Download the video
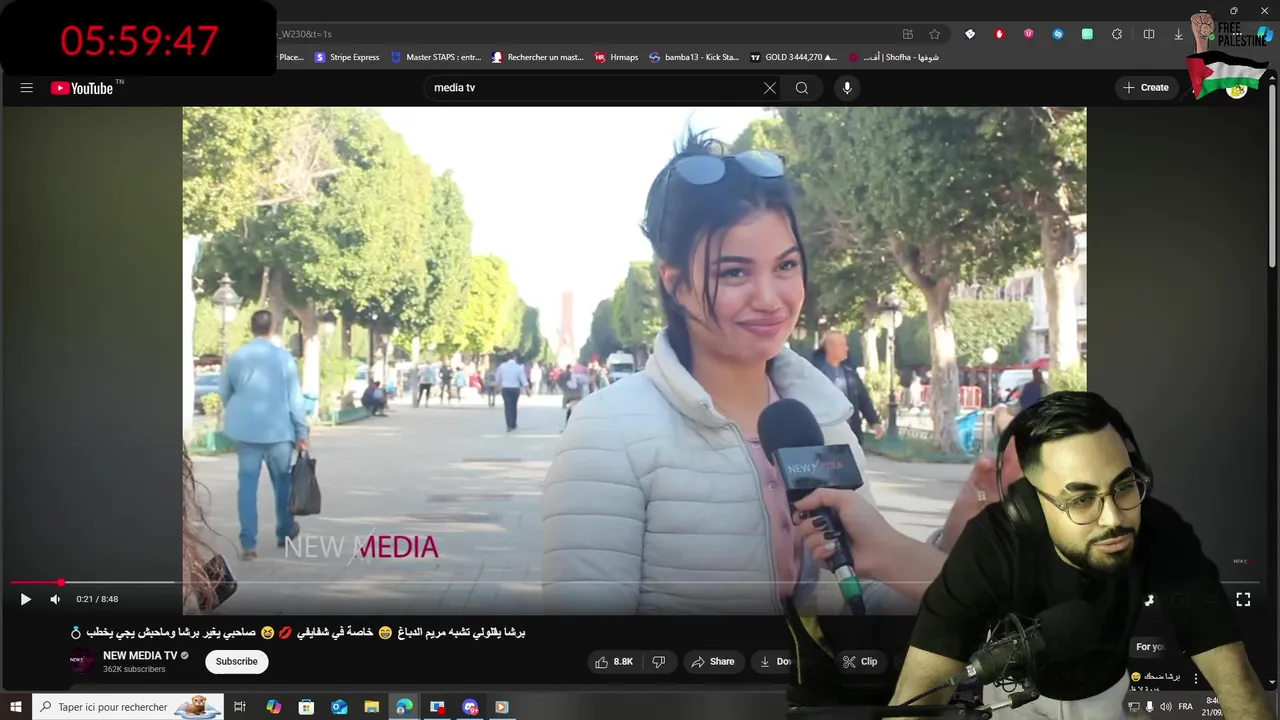The image size is (1280, 720). [775, 661]
